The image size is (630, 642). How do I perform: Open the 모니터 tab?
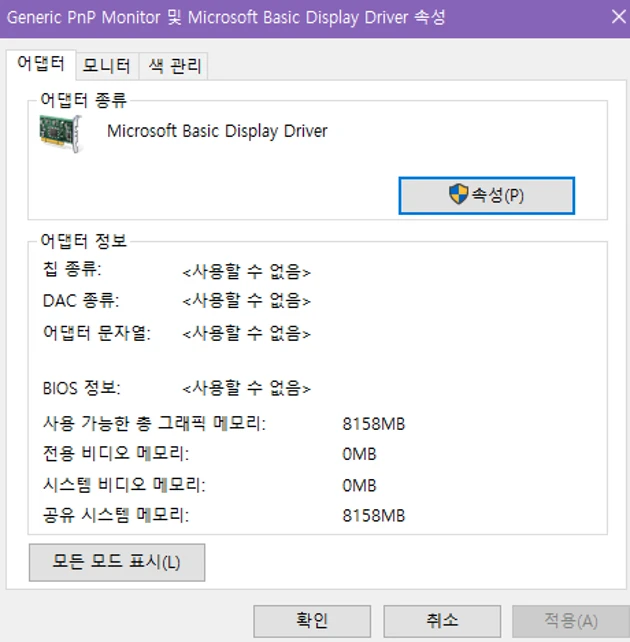[x=107, y=66]
